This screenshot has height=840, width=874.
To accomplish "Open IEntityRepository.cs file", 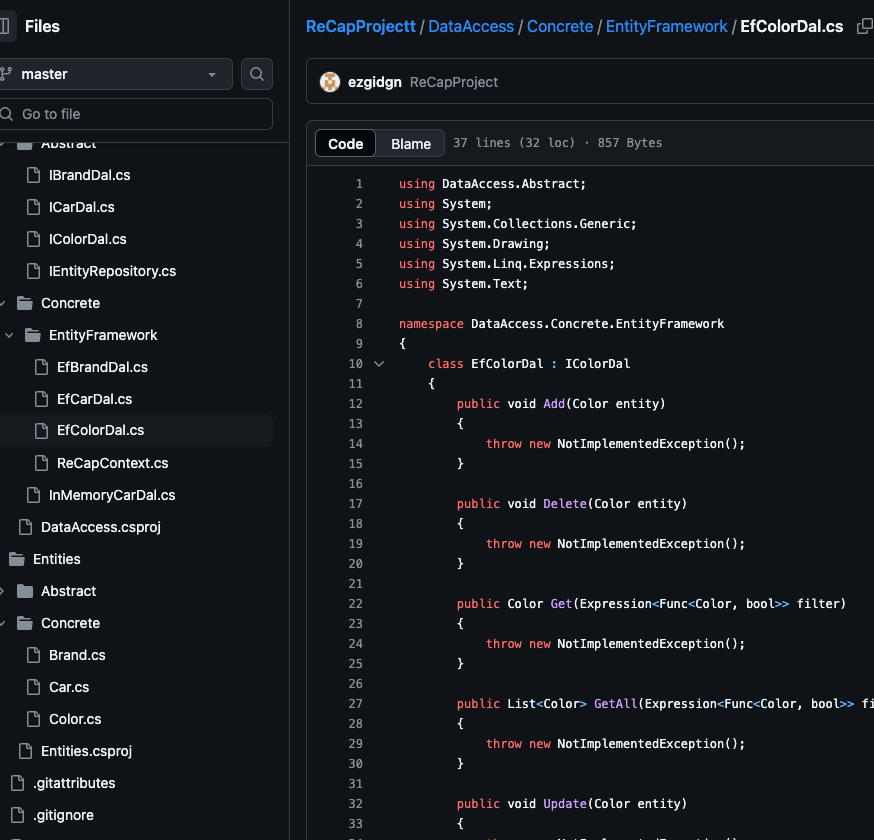I will (112, 271).
